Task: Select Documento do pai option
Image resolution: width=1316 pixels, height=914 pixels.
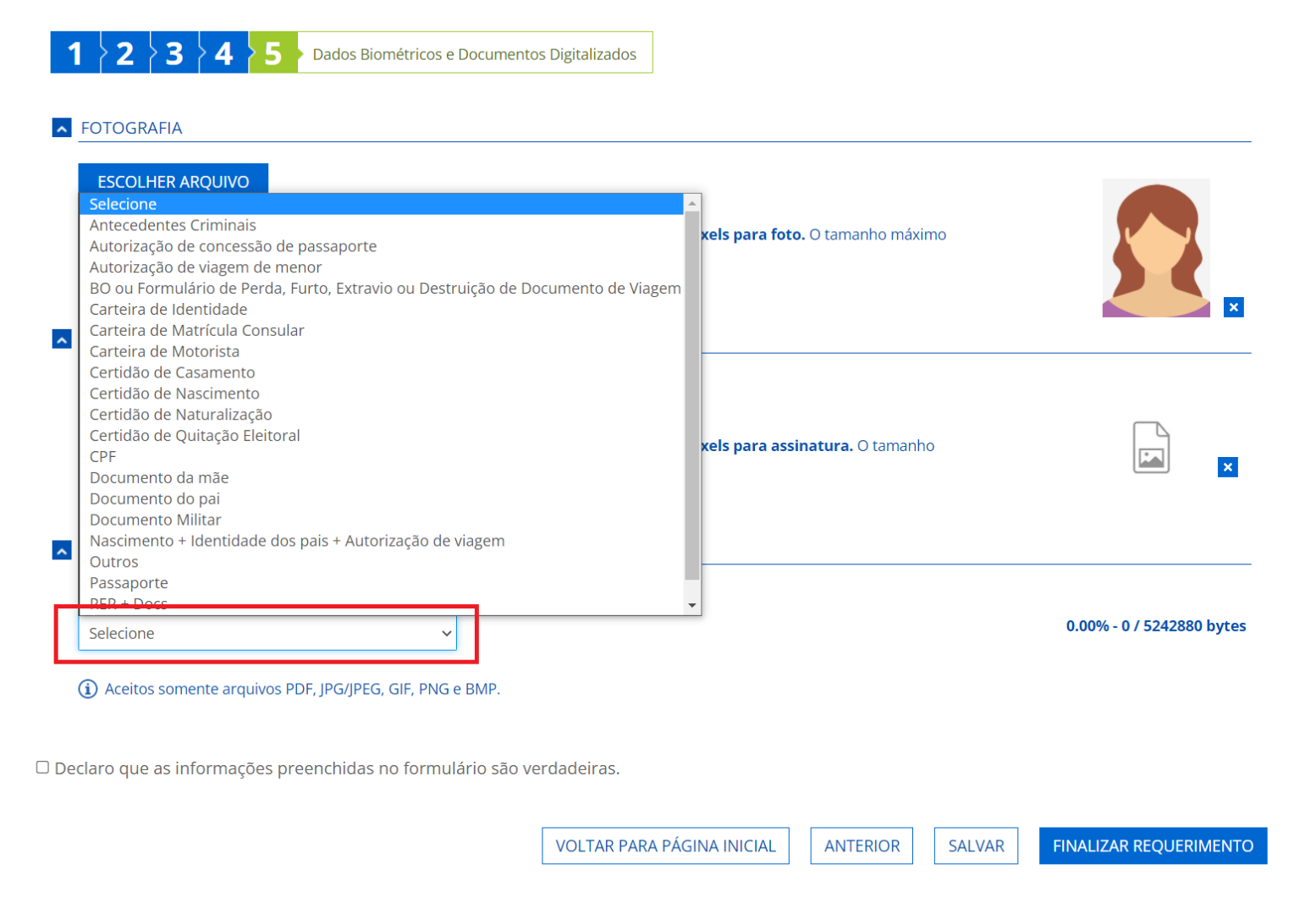Action: (x=382, y=498)
